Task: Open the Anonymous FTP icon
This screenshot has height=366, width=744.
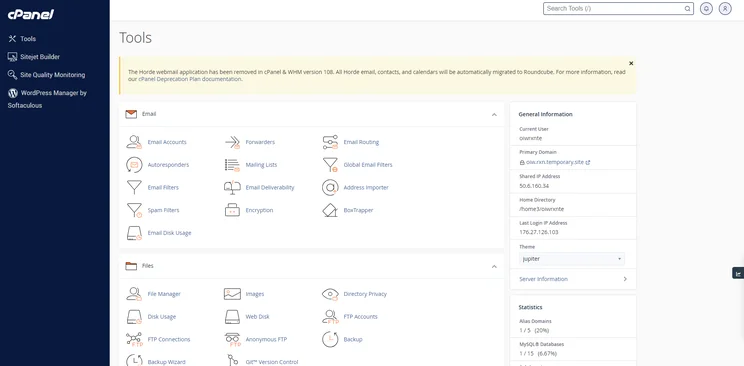Action: click(x=232, y=339)
